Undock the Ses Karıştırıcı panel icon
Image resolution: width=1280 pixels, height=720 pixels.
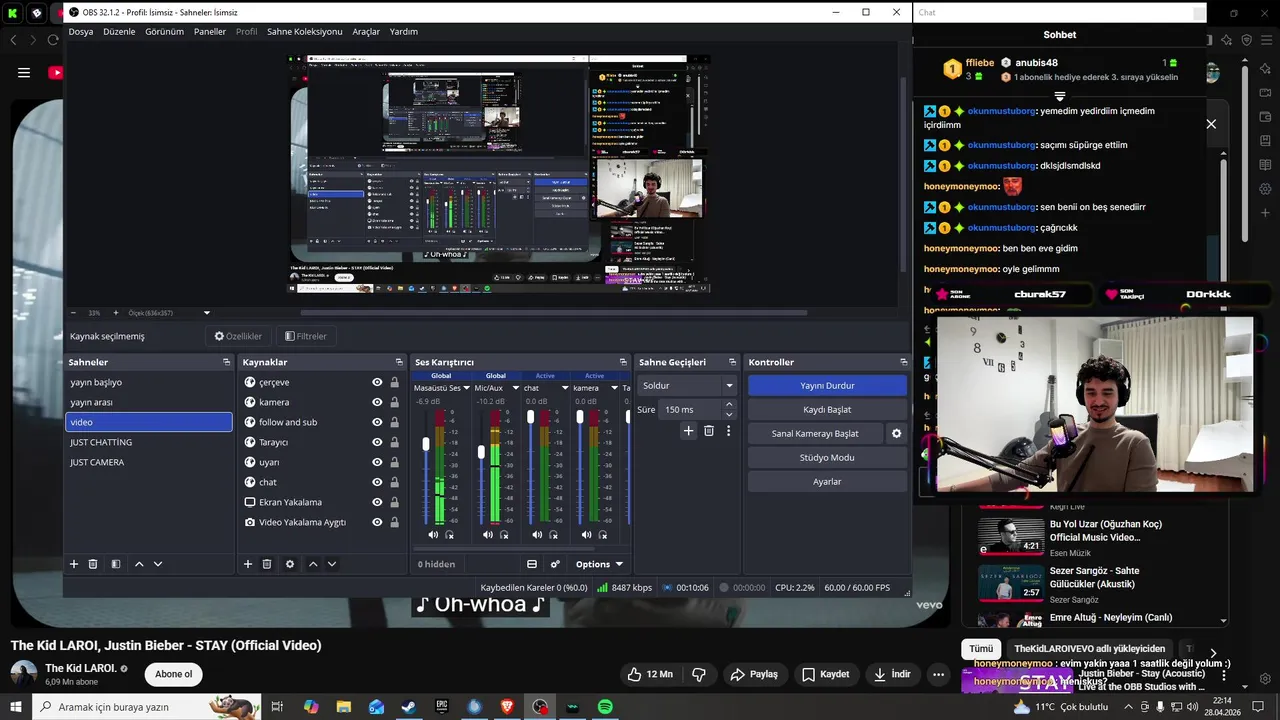point(623,362)
